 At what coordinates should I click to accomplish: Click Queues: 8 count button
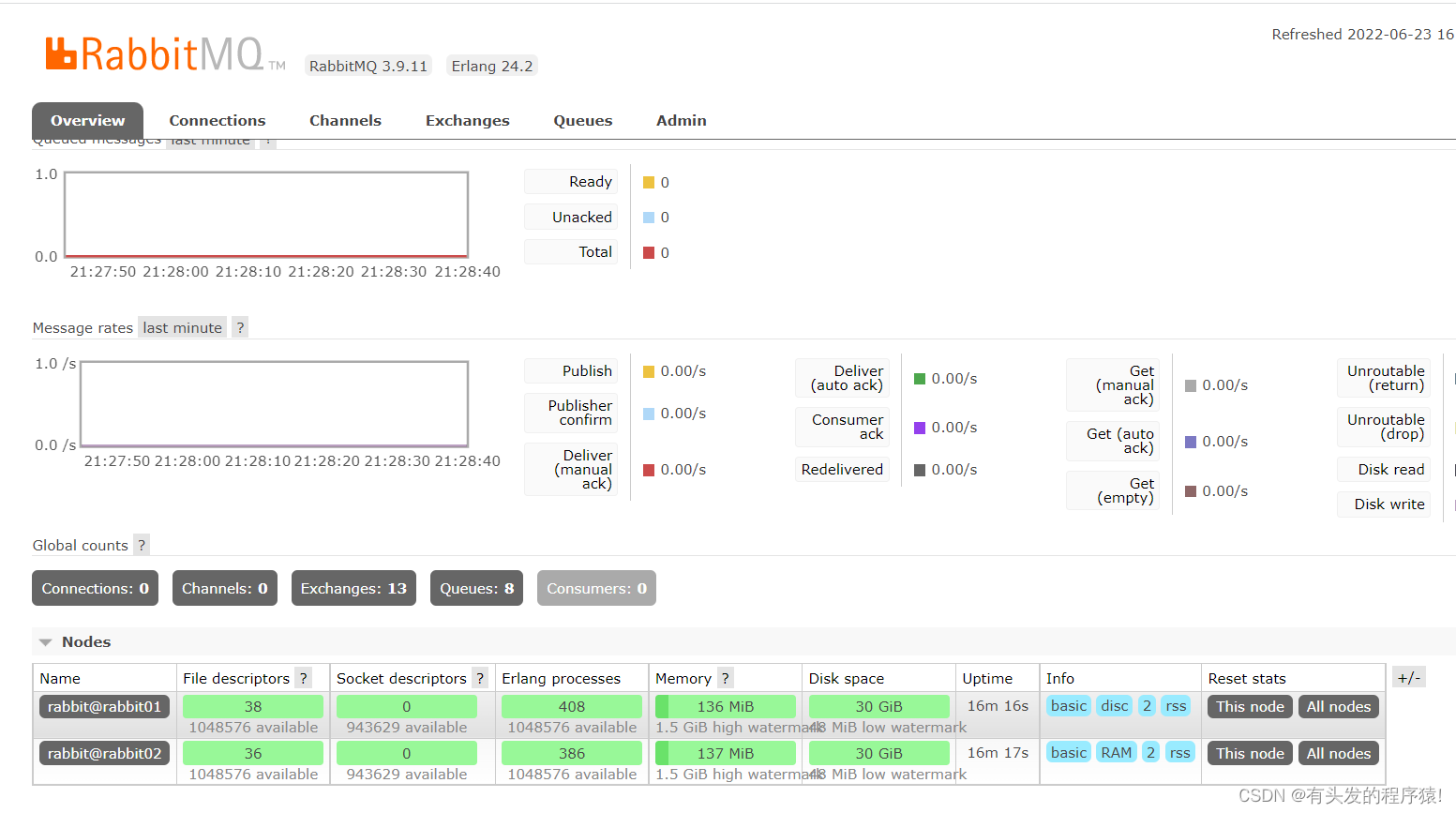pos(476,588)
